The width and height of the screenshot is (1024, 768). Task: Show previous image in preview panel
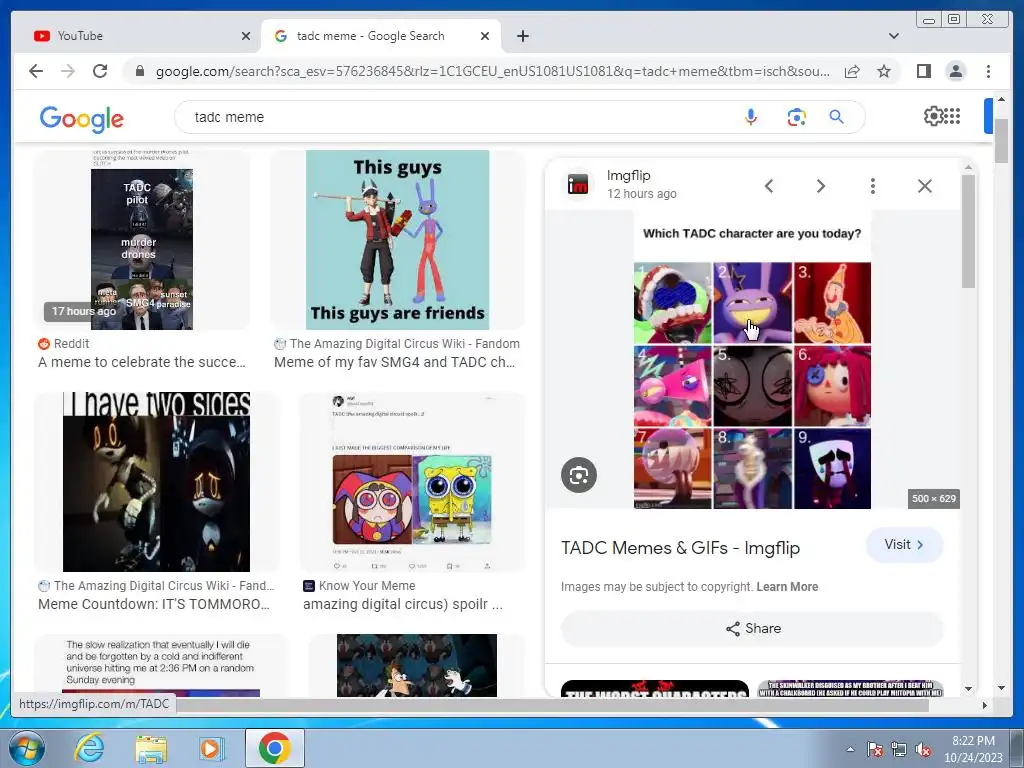point(769,186)
